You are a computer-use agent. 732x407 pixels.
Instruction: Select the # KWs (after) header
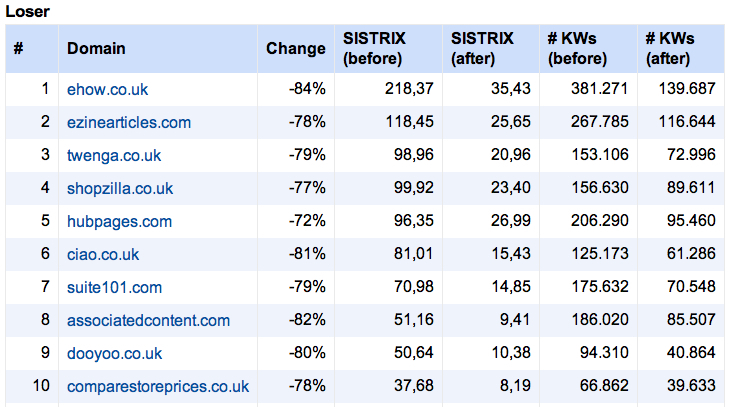click(x=670, y=49)
